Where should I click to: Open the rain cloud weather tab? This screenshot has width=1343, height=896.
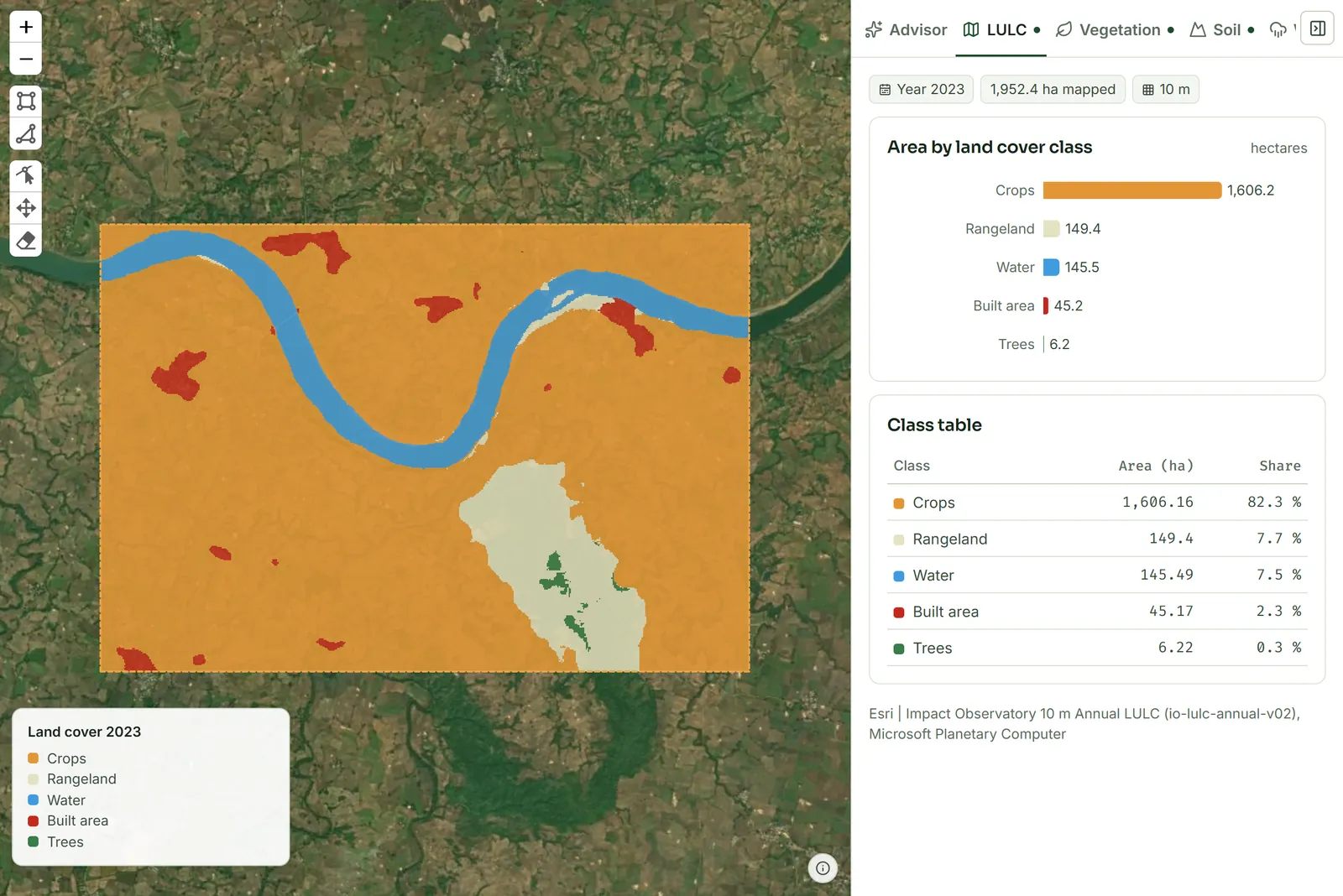click(x=1278, y=29)
